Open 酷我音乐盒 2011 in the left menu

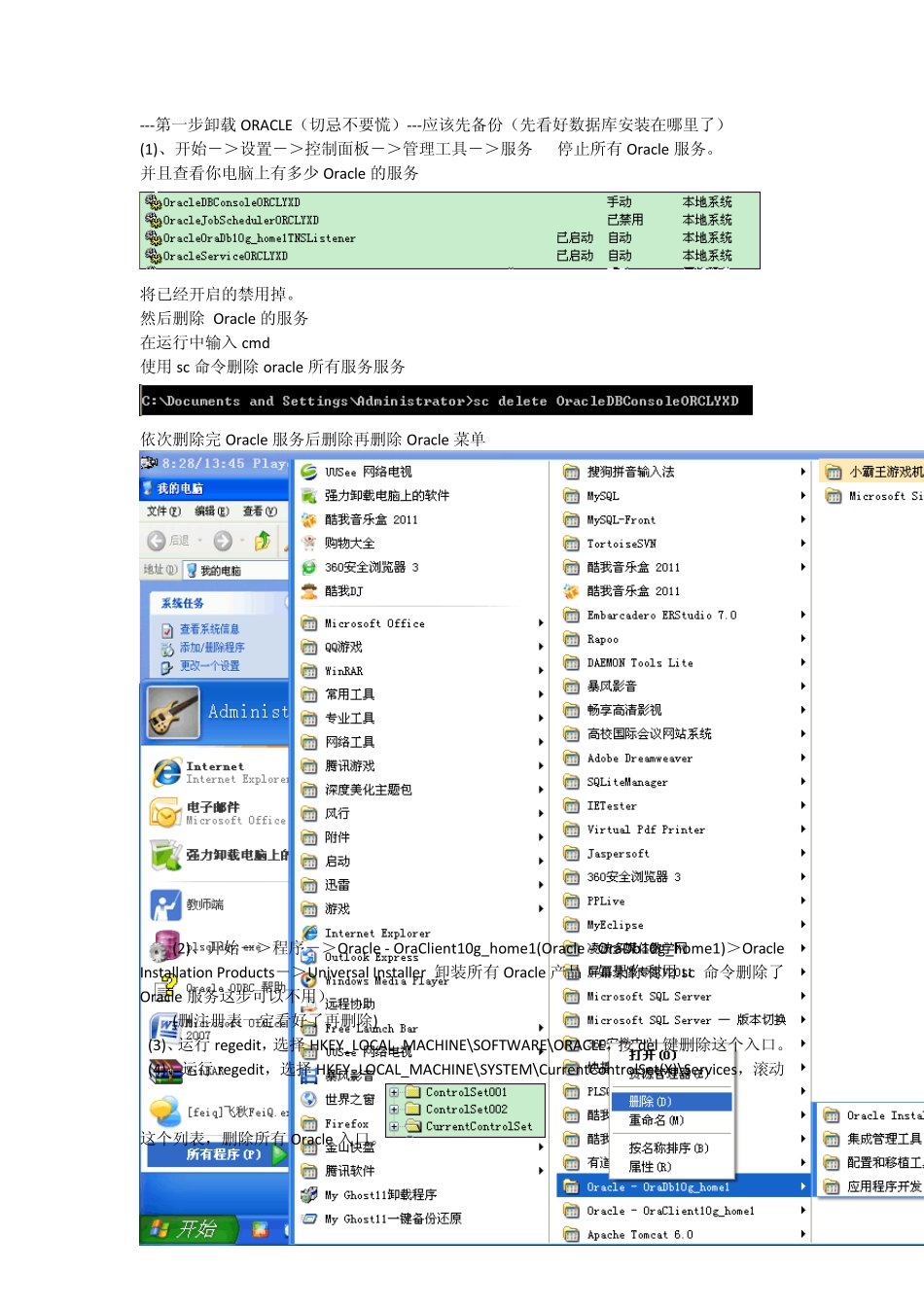[359, 519]
